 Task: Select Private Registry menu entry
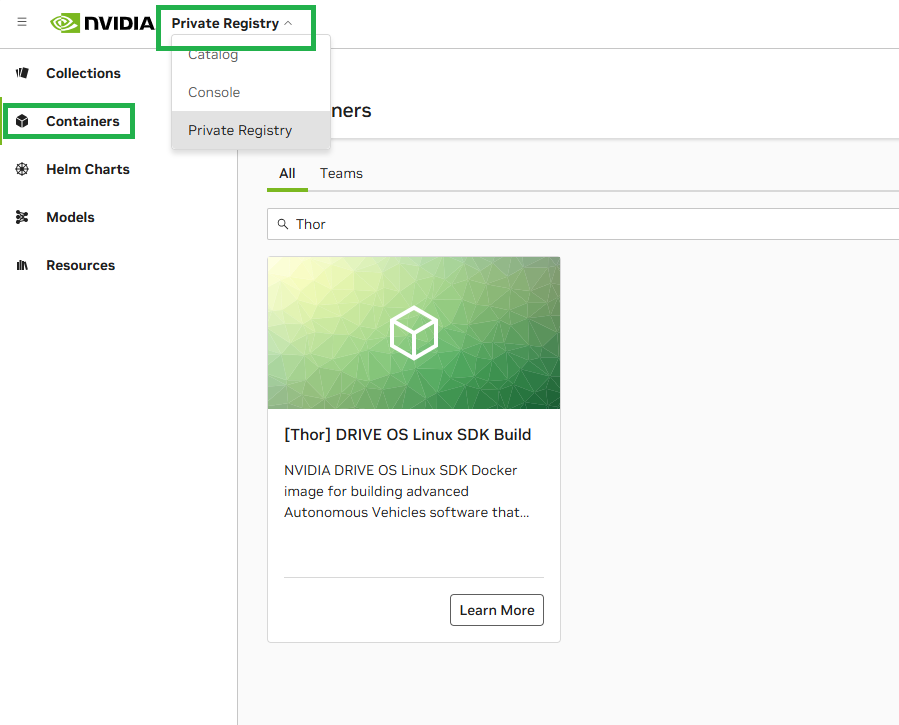[251, 130]
